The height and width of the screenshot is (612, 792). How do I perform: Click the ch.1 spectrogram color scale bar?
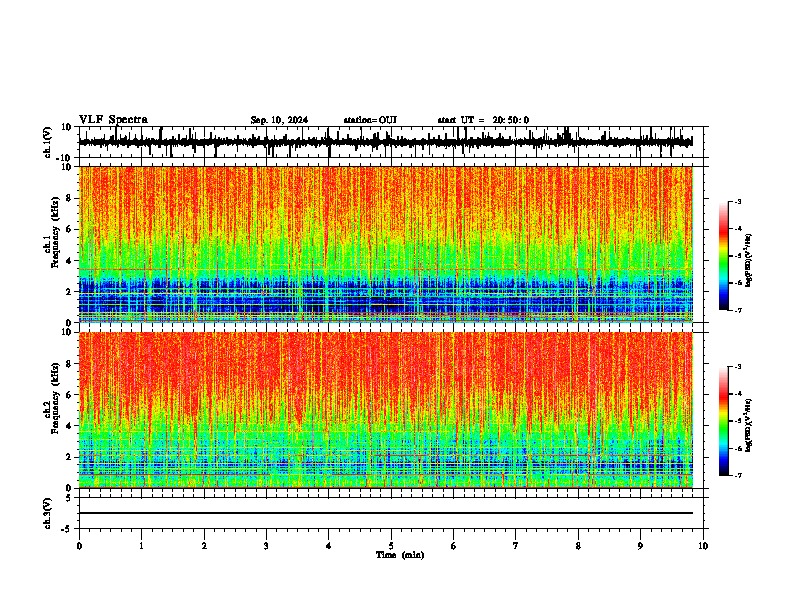point(724,256)
